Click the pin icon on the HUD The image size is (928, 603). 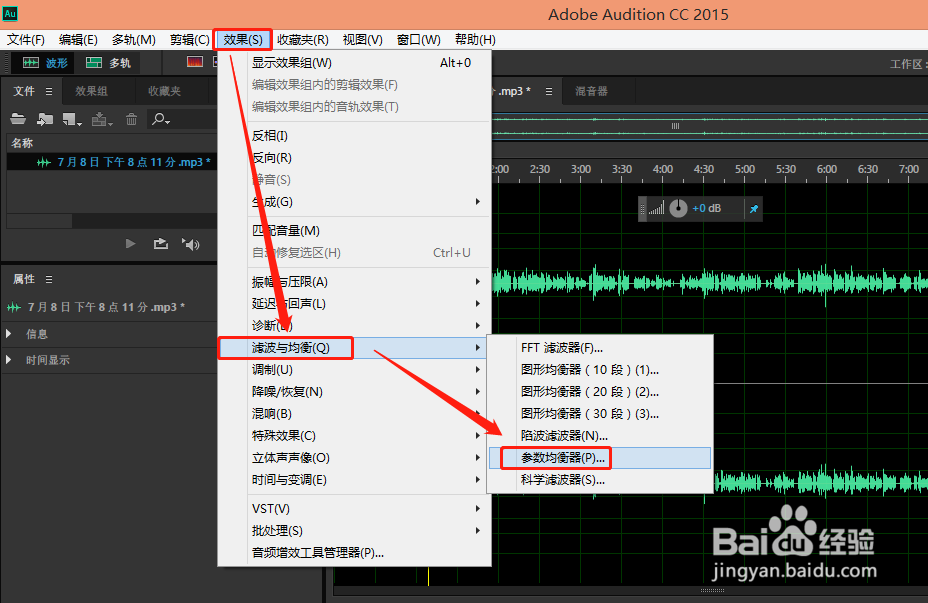pos(754,208)
